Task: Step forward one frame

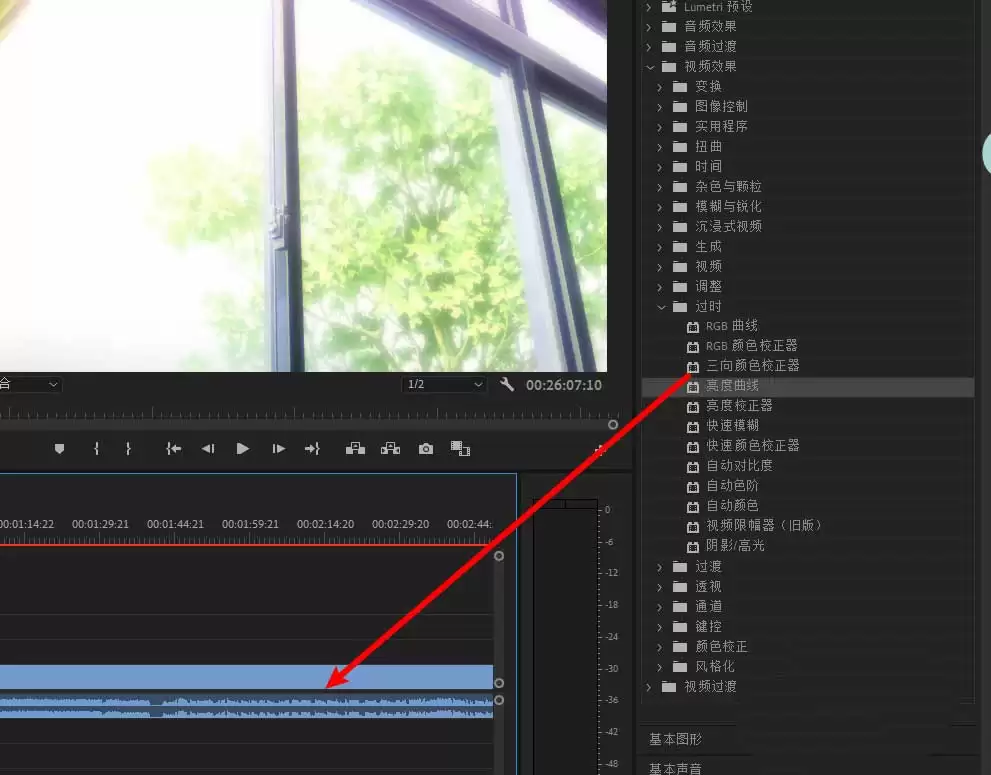Action: tap(278, 449)
